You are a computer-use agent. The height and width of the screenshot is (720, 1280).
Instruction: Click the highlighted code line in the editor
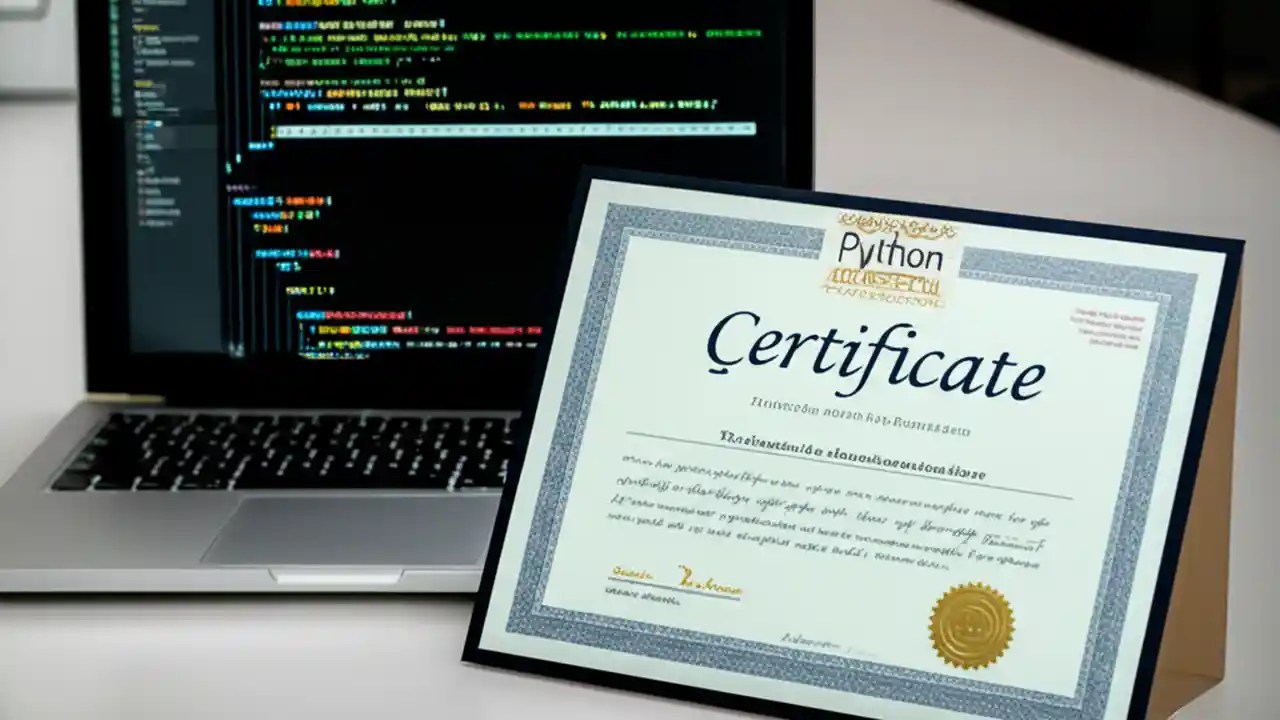click(500, 129)
